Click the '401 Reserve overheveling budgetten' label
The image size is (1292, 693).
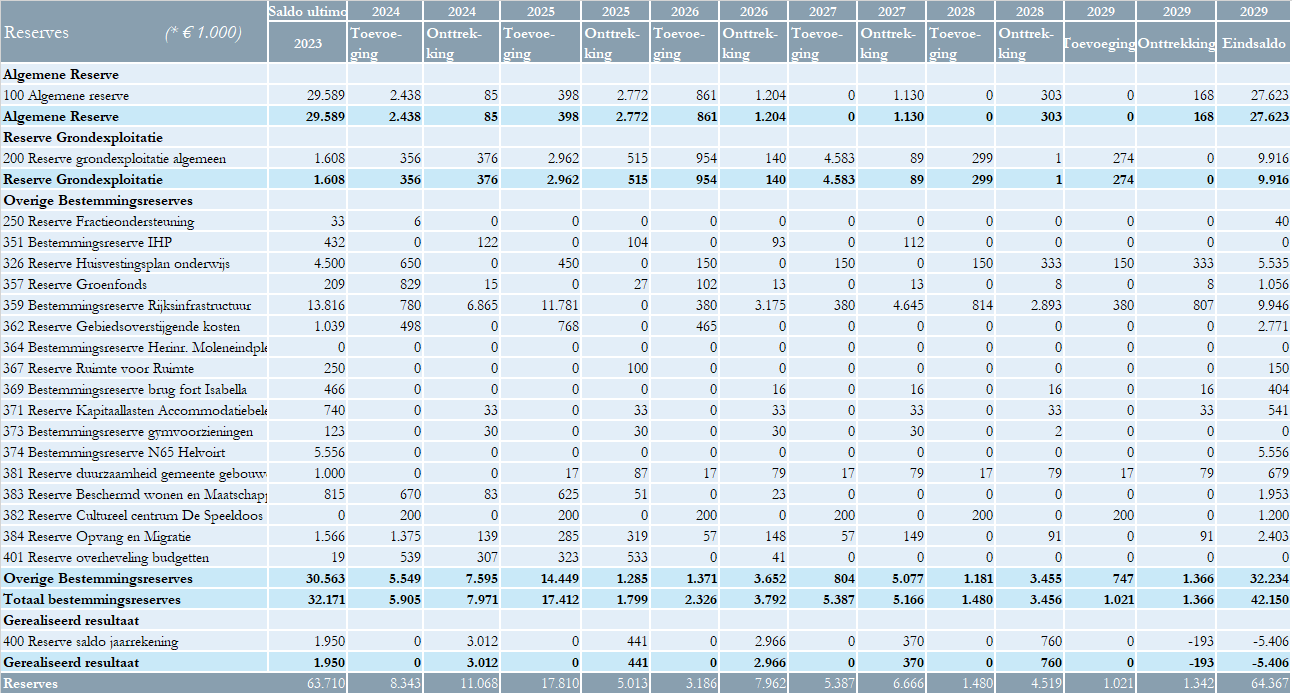click(x=106, y=558)
